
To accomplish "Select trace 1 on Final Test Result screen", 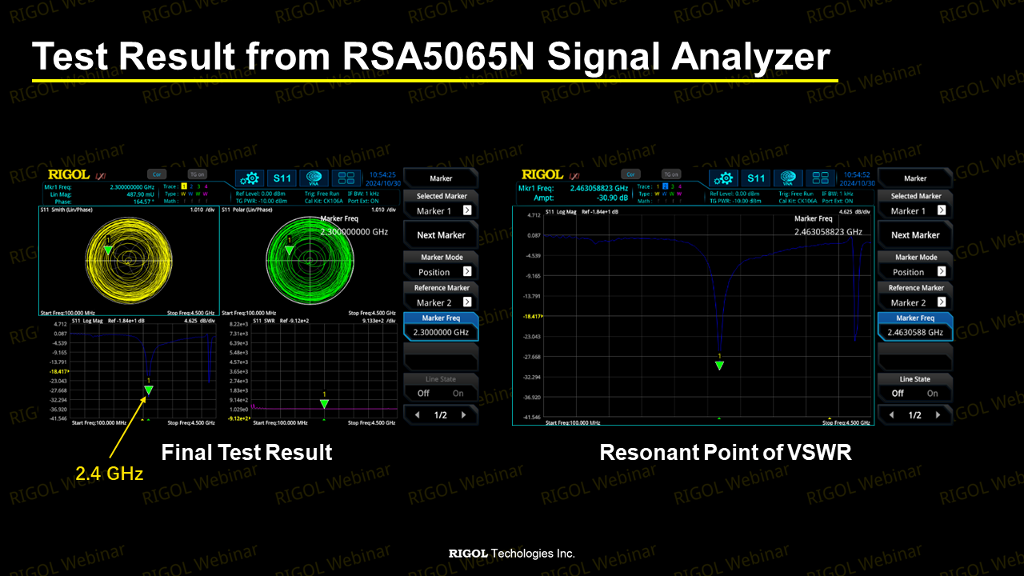I will click(184, 187).
